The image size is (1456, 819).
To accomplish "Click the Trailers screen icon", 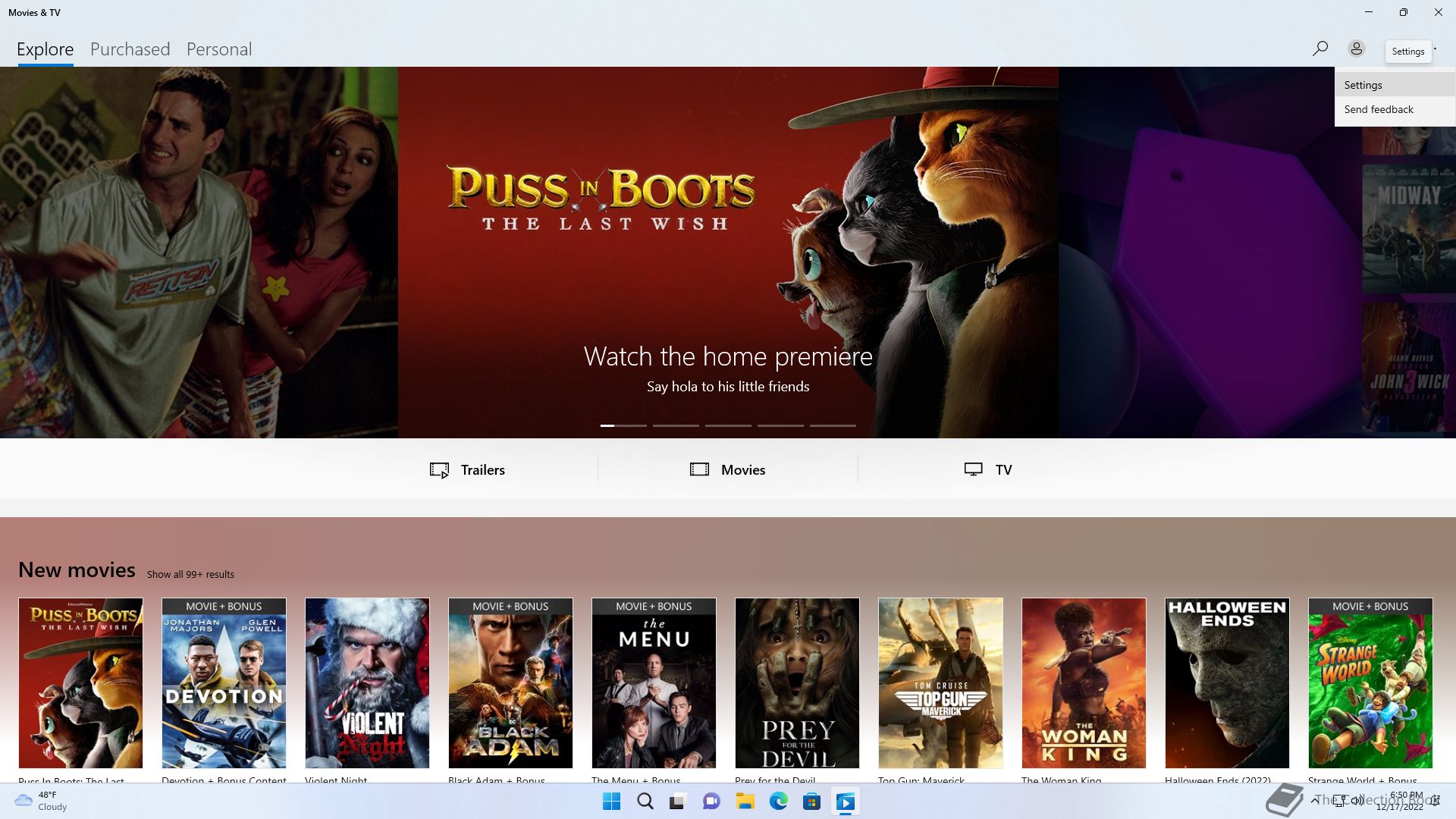I will 439,470.
